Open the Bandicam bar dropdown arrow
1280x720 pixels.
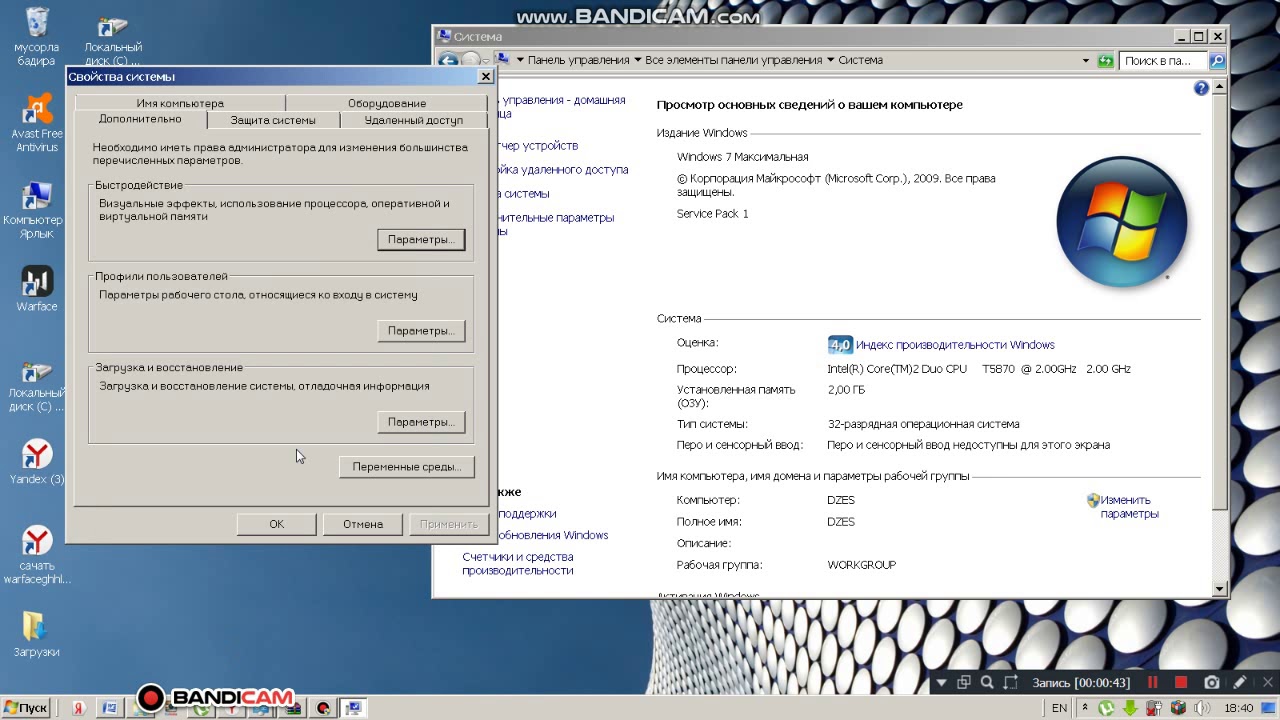pos(941,683)
